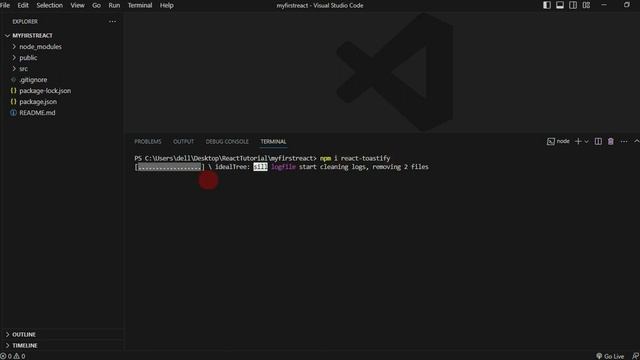Click Go Live in status bar

click(610, 356)
